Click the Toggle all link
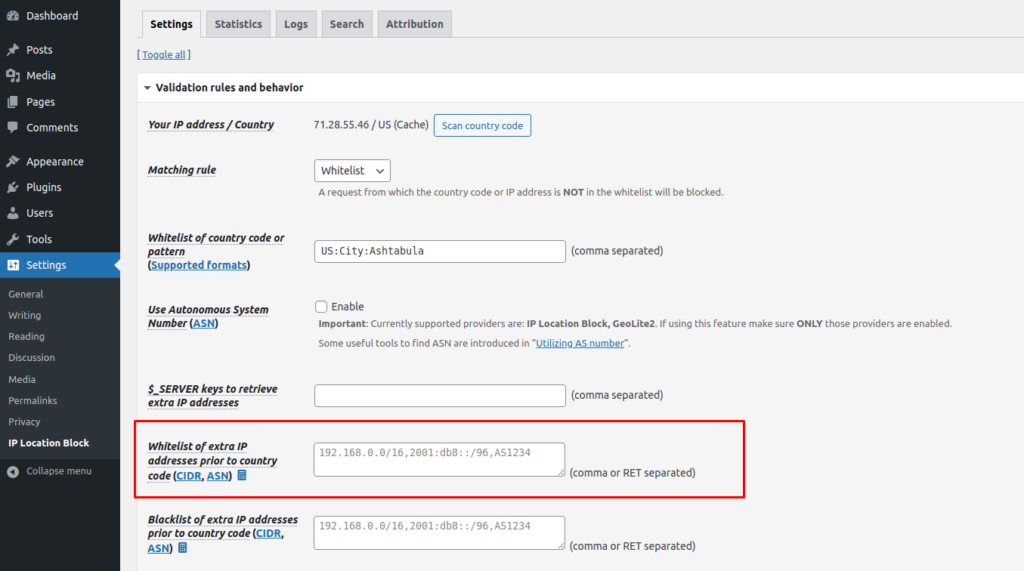This screenshot has height=571, width=1024. (x=164, y=55)
